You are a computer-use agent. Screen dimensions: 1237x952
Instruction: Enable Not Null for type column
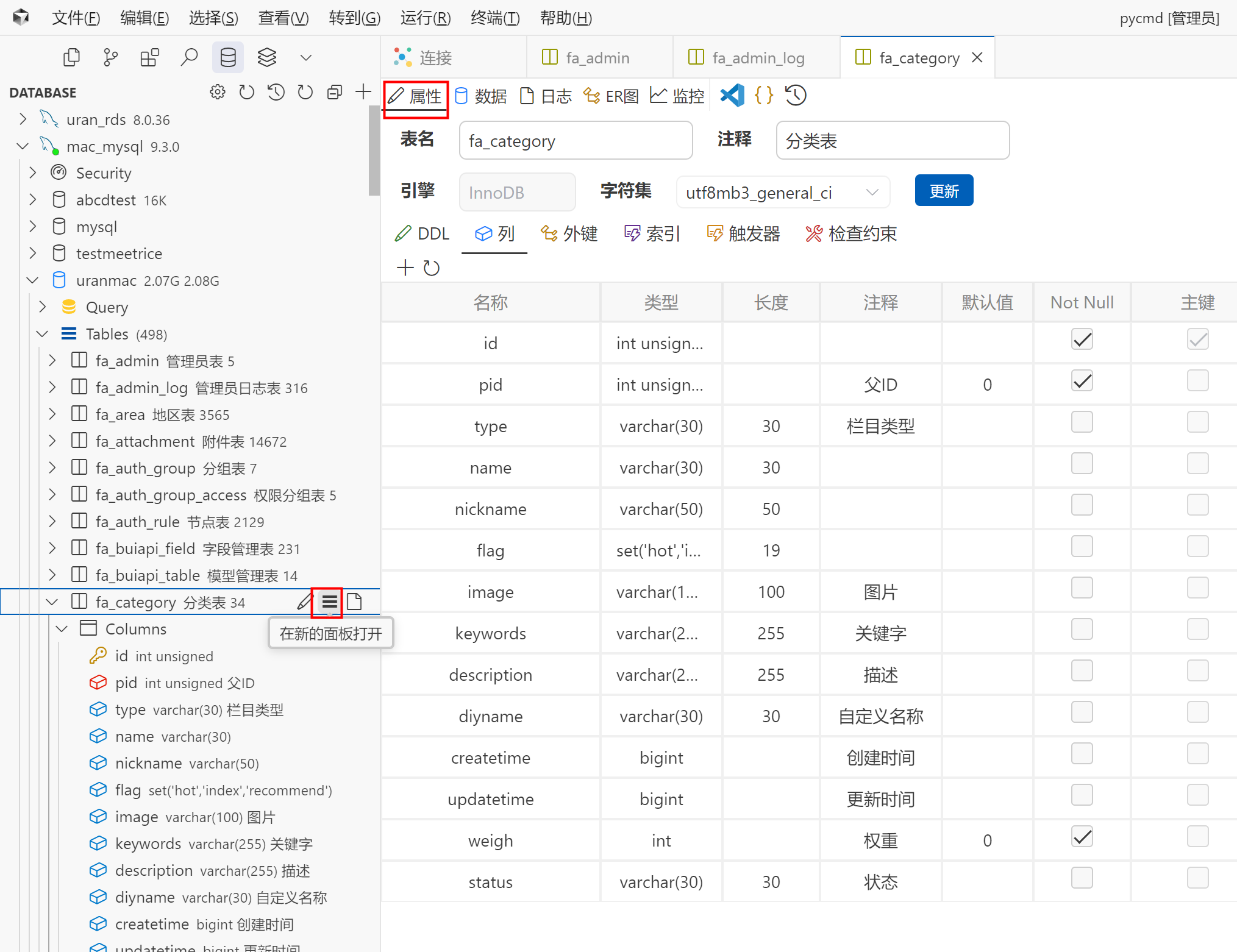coord(1082,422)
